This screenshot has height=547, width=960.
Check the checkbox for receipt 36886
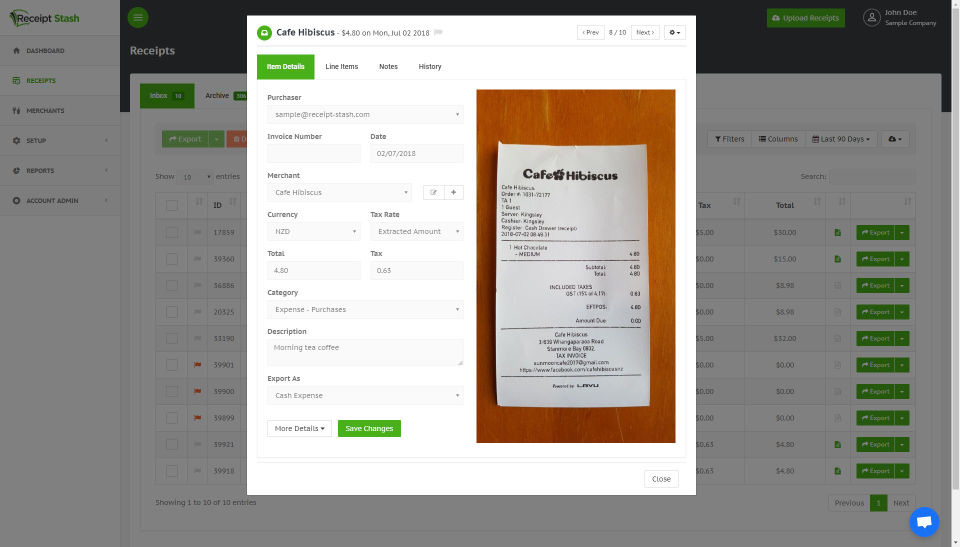click(x=172, y=285)
